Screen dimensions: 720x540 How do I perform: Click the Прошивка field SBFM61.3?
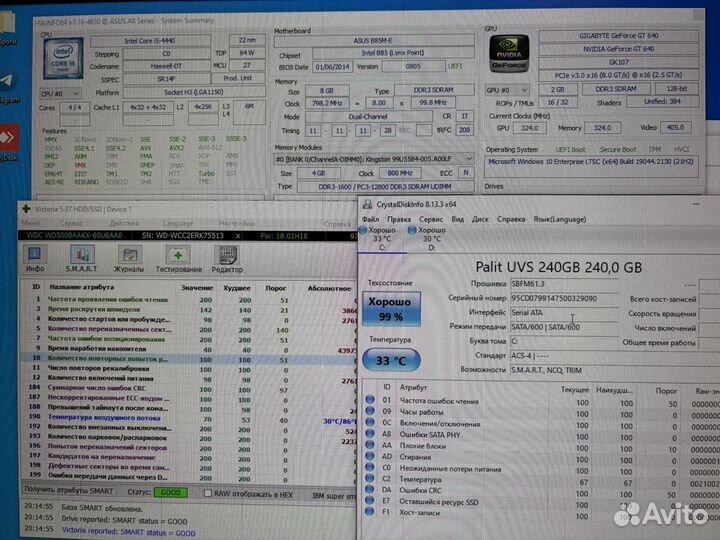click(564, 284)
